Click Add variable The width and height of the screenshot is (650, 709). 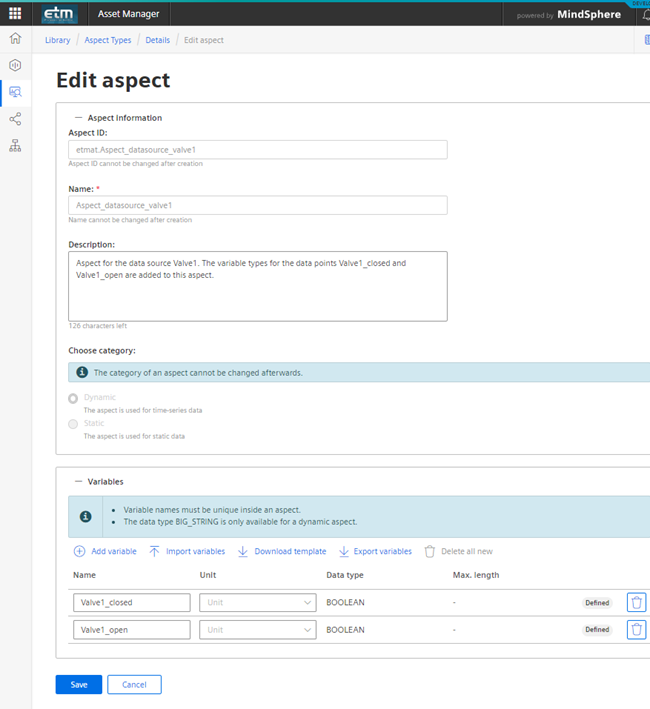(x=105, y=551)
